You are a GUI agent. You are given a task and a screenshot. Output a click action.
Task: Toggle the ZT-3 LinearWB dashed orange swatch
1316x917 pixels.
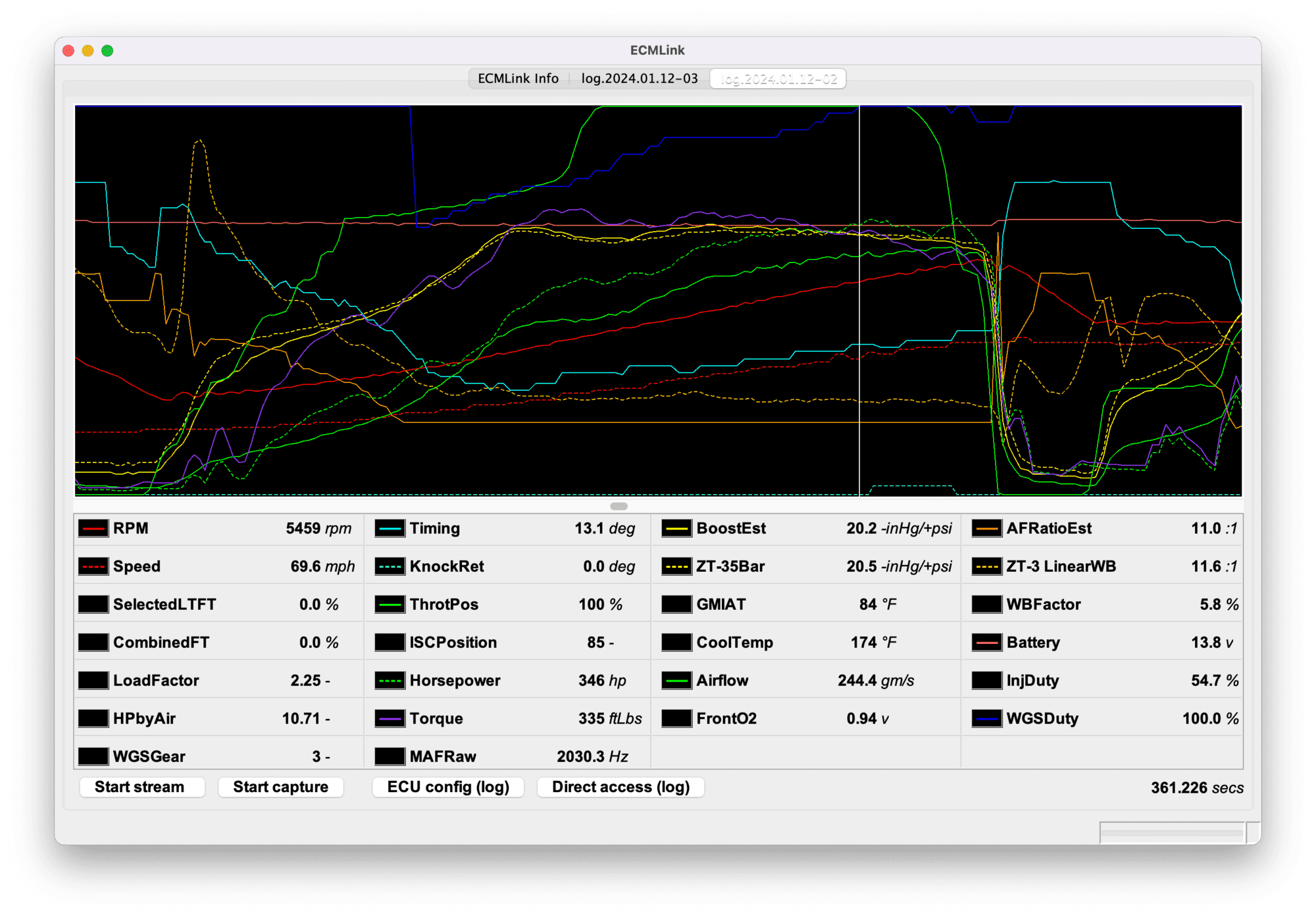(x=986, y=566)
